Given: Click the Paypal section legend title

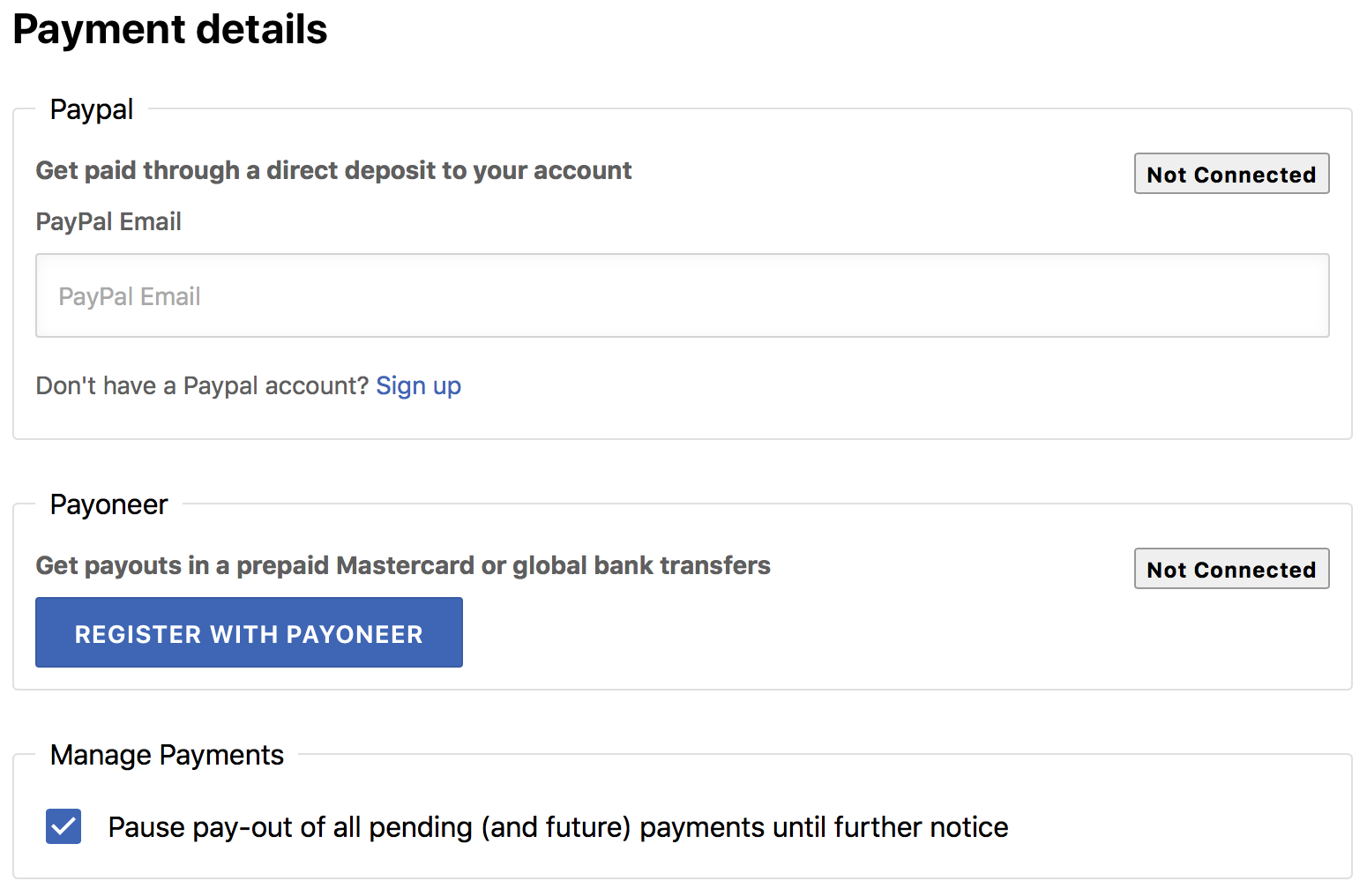Looking at the screenshot, I should 92,109.
